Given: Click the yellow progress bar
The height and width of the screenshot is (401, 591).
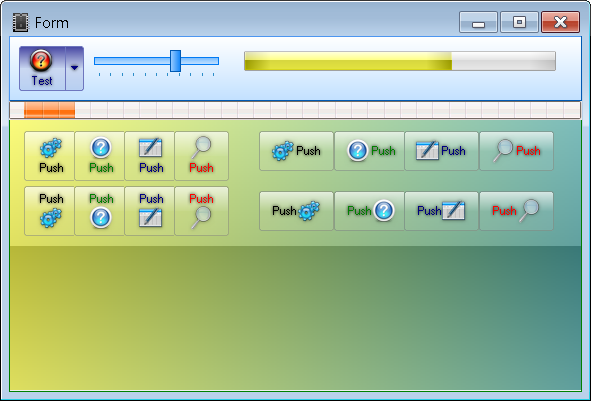Looking at the screenshot, I should click(x=400, y=61).
